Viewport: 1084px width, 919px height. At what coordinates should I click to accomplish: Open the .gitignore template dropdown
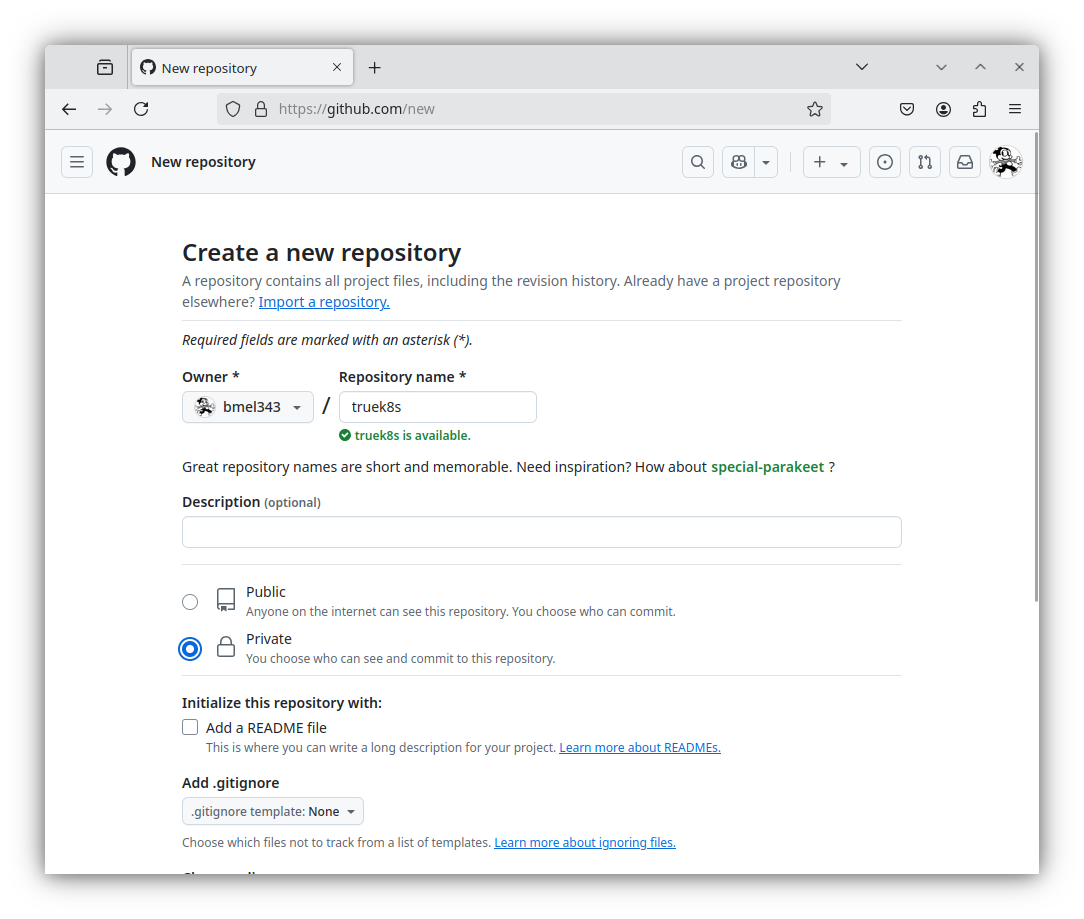[x=273, y=811]
